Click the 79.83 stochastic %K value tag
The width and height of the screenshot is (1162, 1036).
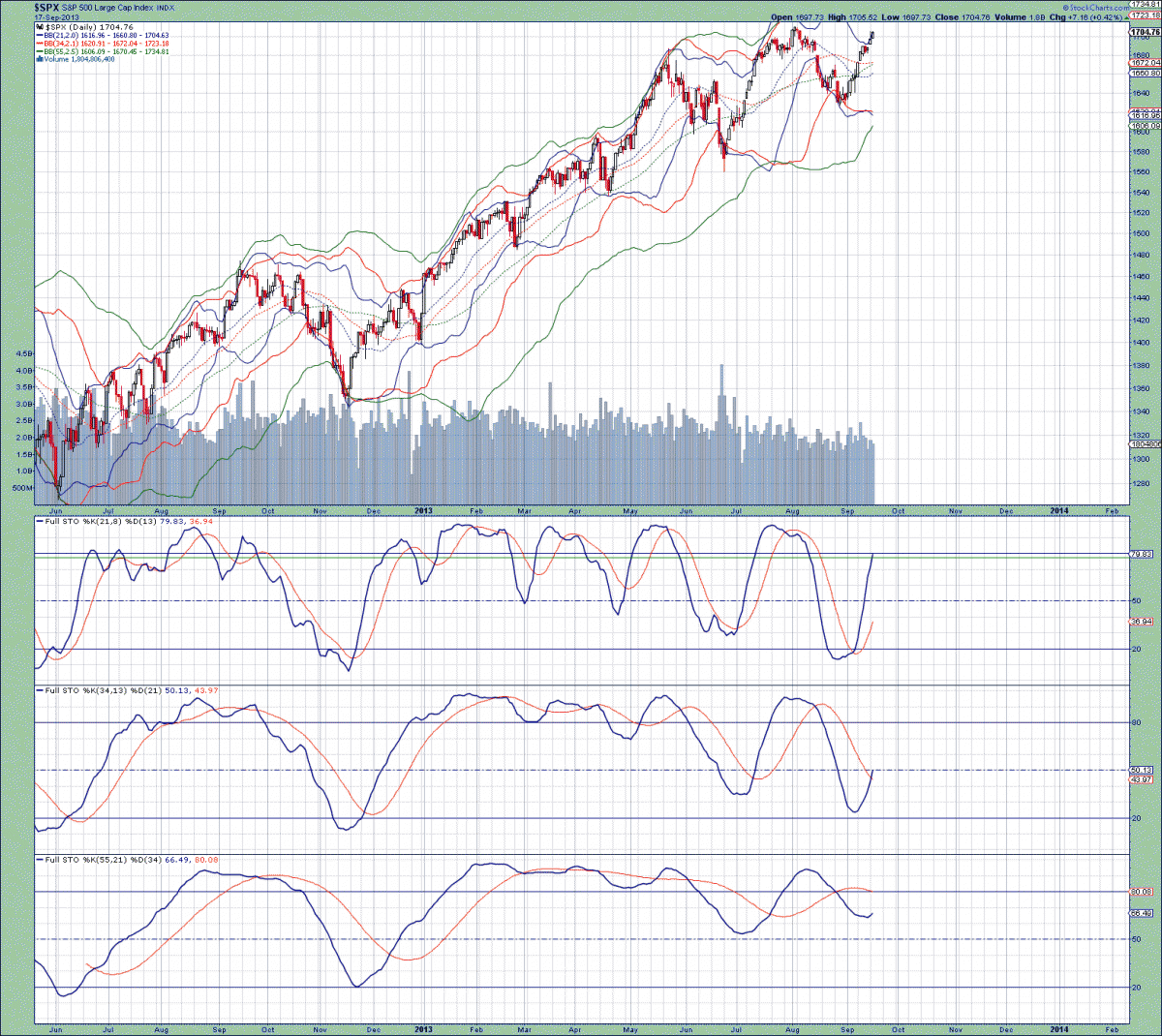coord(1142,555)
